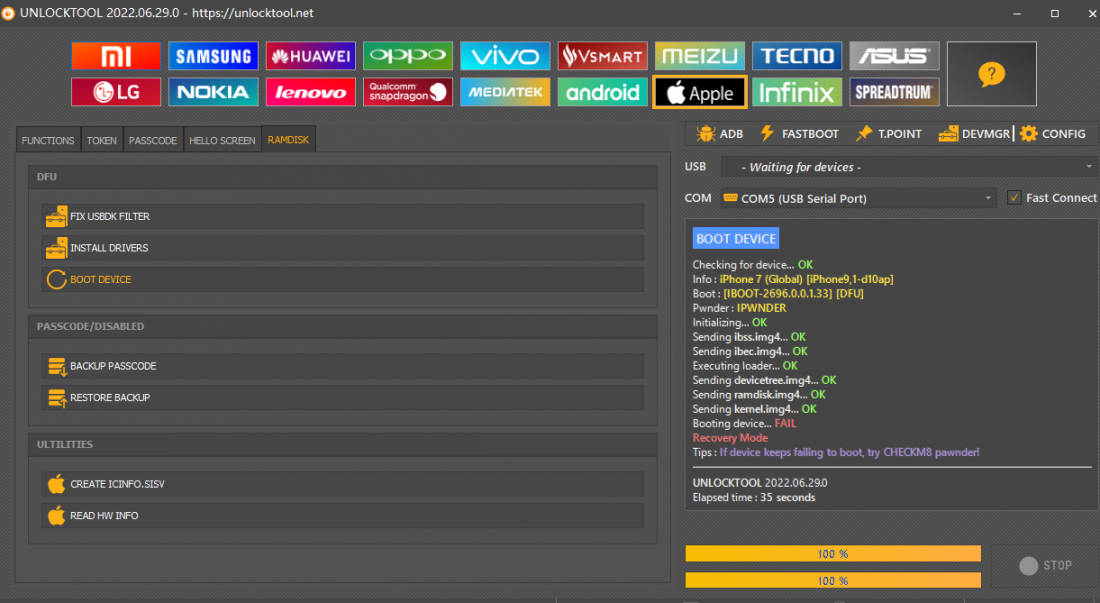
Task: Open the ASUS brand section
Action: 894,56
